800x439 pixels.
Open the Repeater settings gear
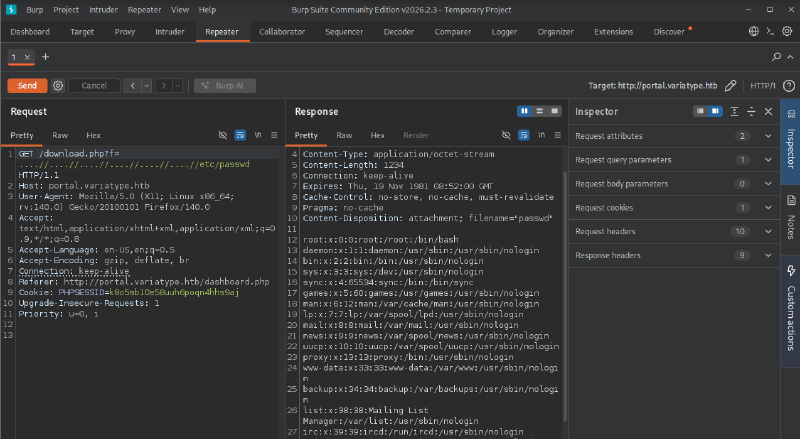tap(58, 86)
